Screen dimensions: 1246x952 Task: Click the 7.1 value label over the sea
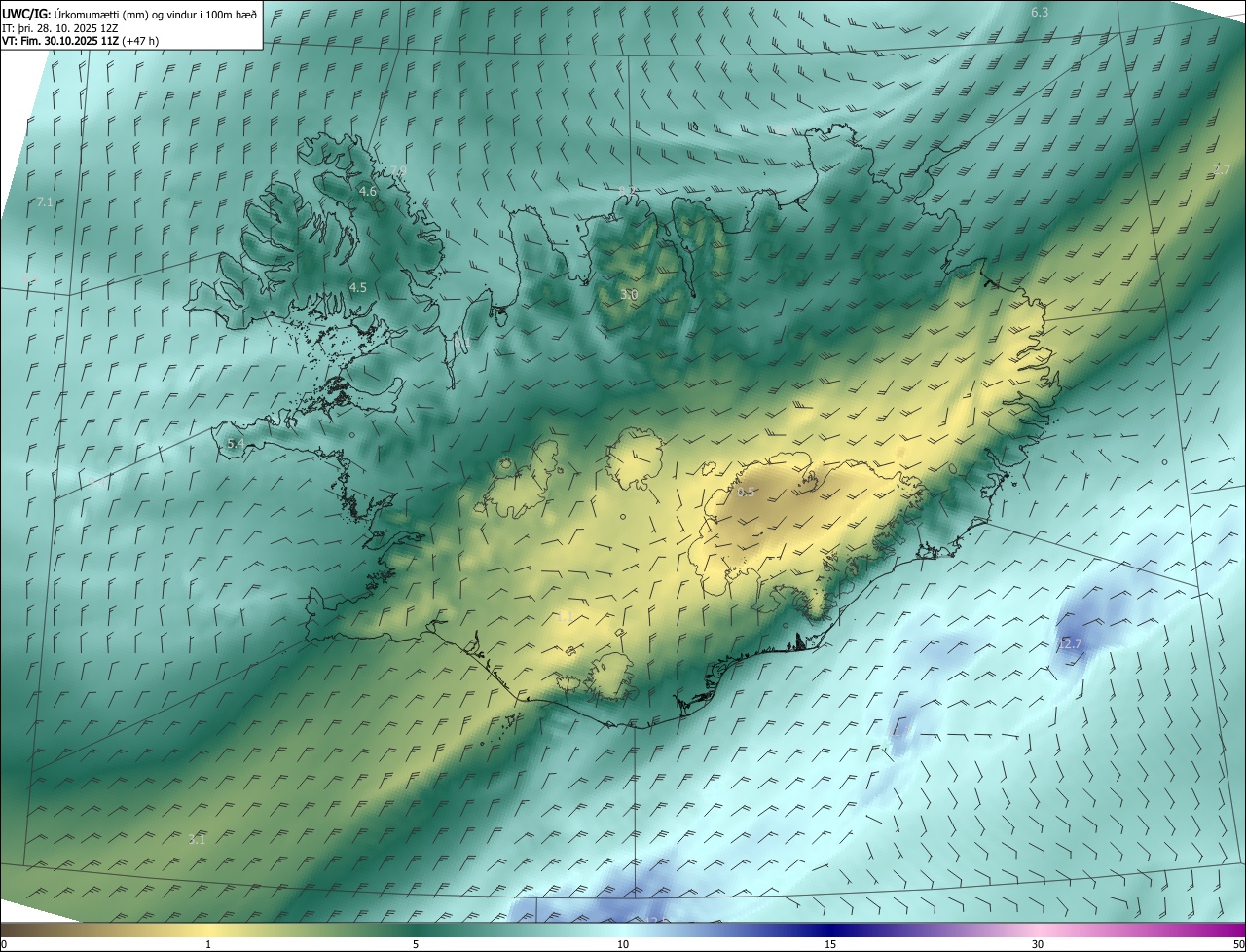click(x=45, y=202)
